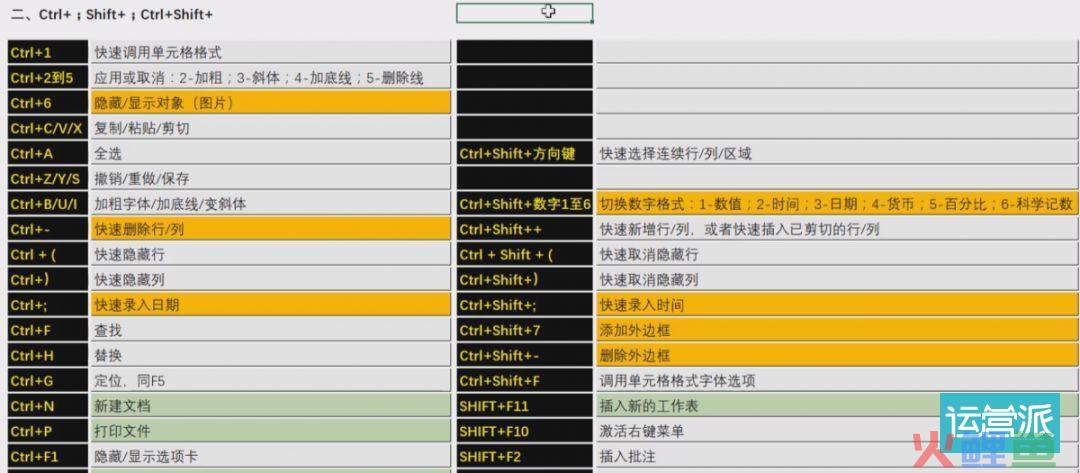This screenshot has height=473, width=1080.
Task: Select the orange cell '快速录入日期'
Action: point(271,304)
